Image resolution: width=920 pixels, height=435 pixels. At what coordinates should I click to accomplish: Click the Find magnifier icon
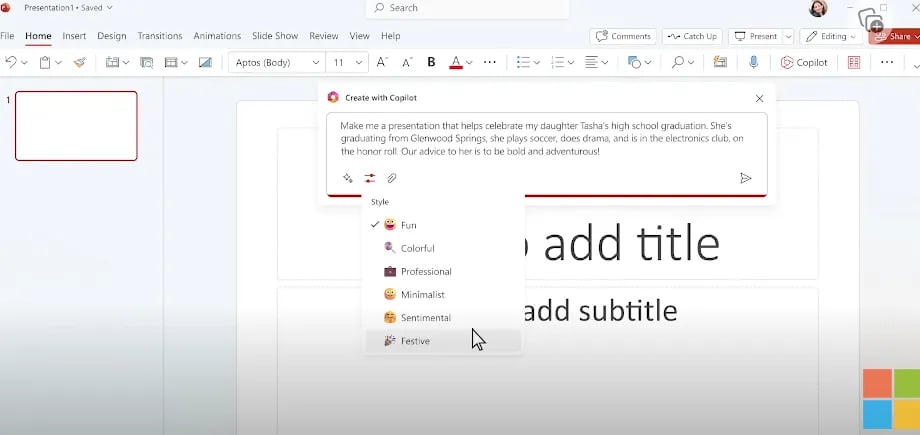click(678, 62)
